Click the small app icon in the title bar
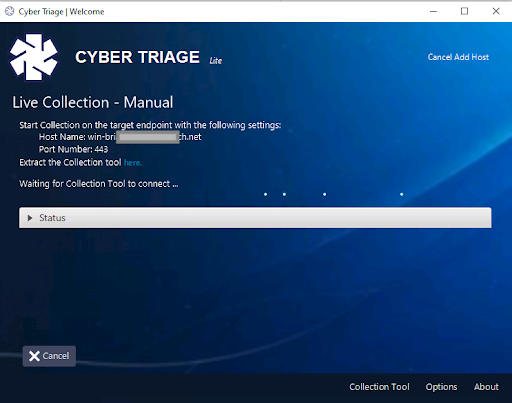This screenshot has height=403, width=512. (10, 11)
